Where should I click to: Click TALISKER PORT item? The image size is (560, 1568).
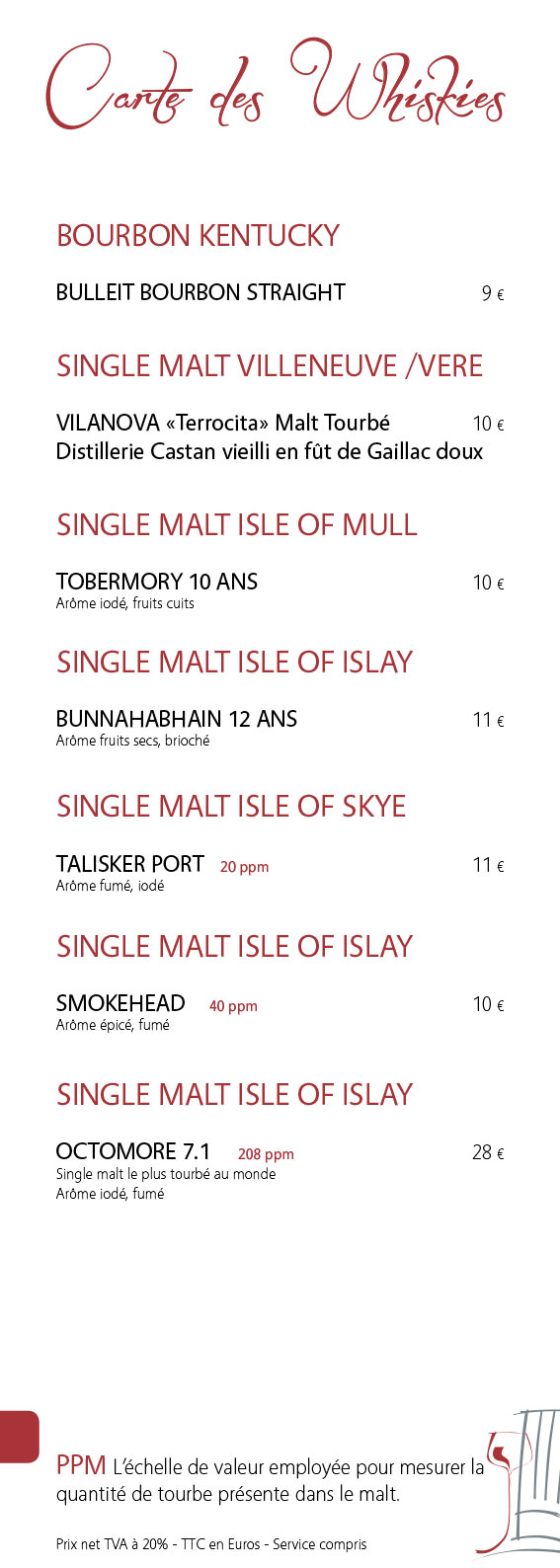coord(130,864)
